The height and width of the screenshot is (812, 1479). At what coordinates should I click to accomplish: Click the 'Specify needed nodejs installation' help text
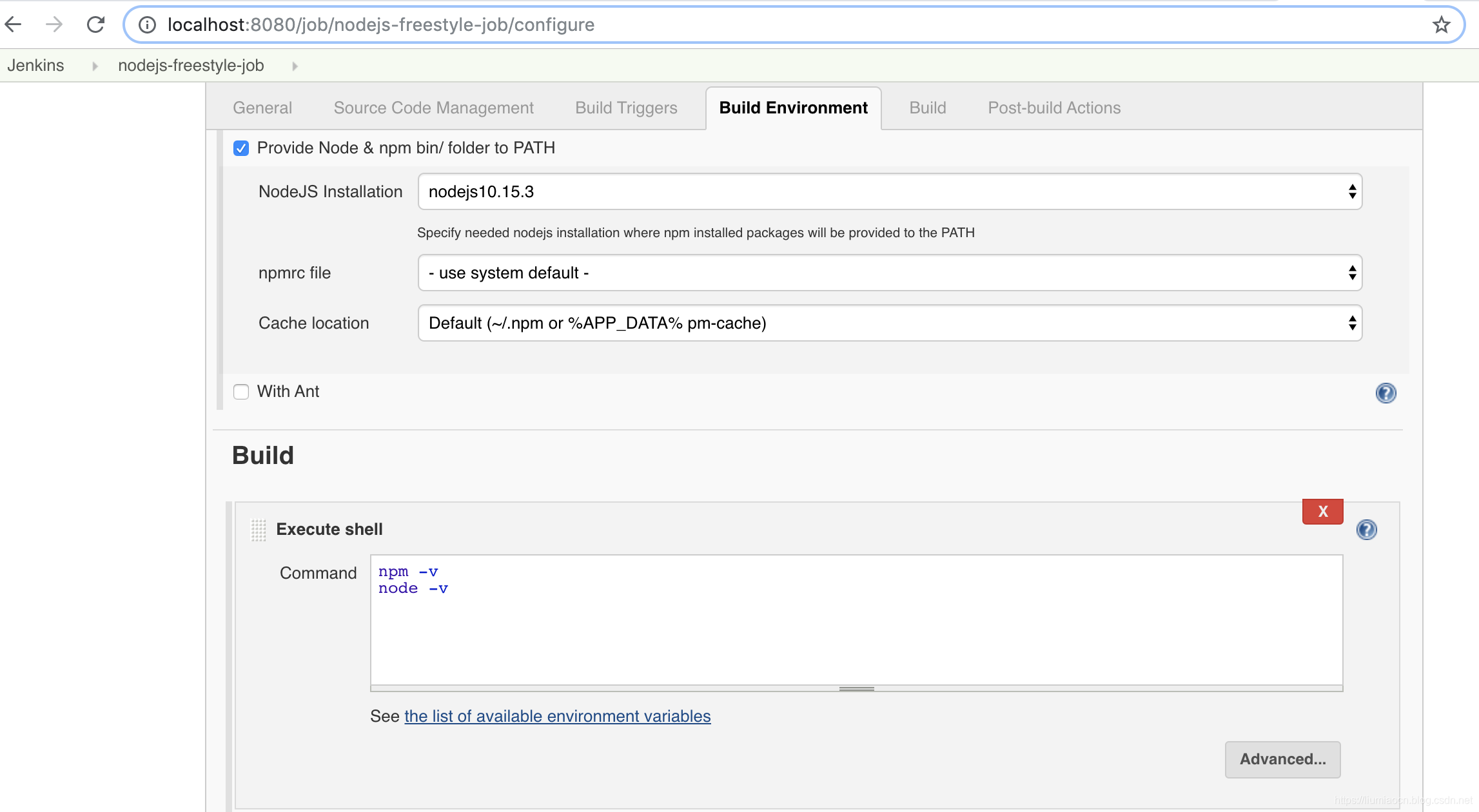click(x=696, y=233)
